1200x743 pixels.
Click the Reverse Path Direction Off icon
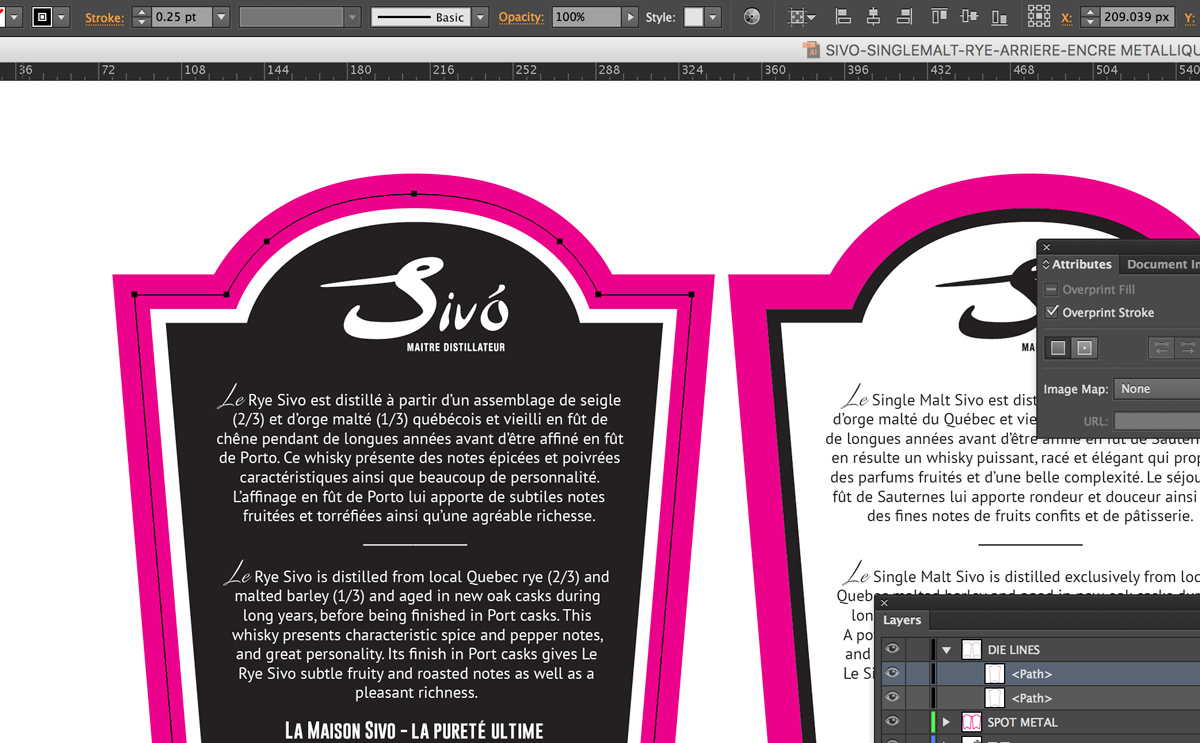(1161, 348)
